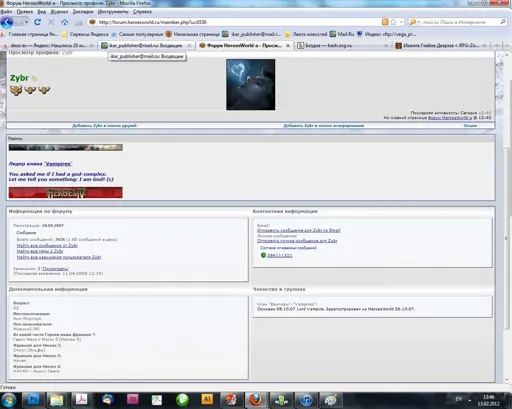Open the Закладки menu
The height and width of the screenshot is (409, 512).
[x=83, y=12]
